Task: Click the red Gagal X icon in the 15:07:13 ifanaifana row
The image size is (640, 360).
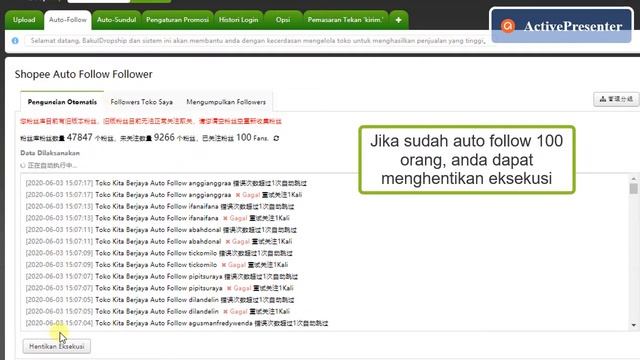Action: 225,218
